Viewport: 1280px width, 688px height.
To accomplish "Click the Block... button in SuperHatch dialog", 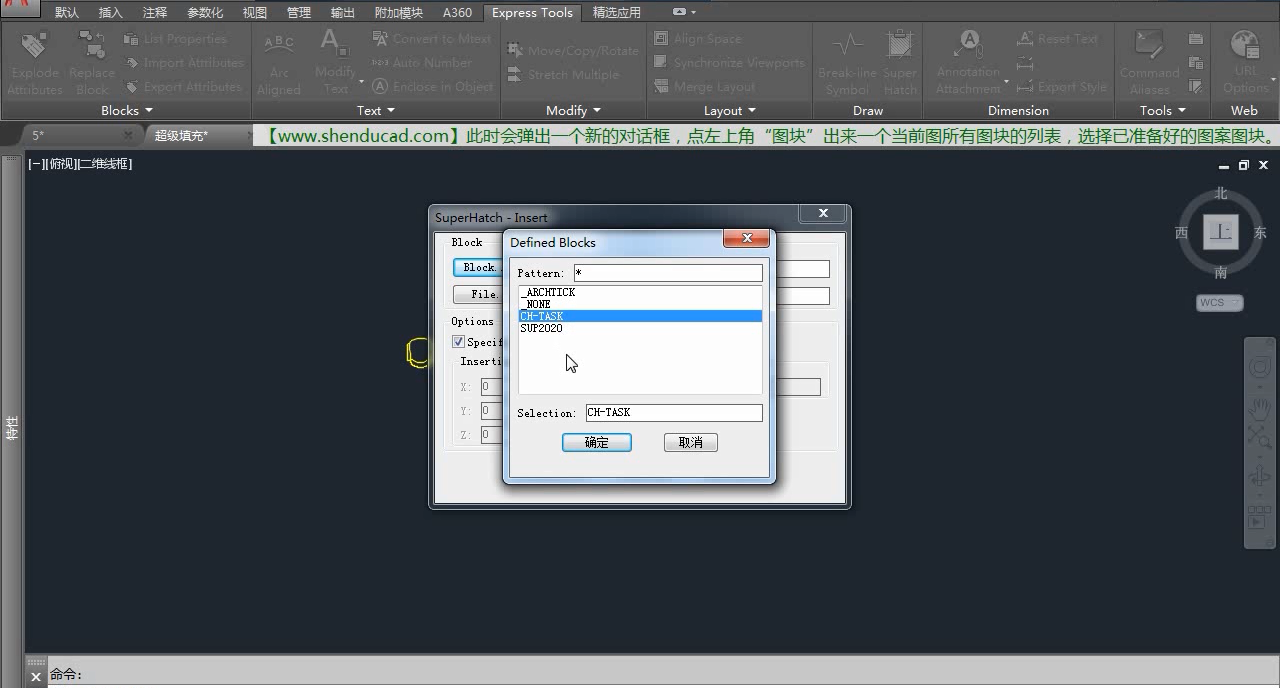I will (x=478, y=267).
